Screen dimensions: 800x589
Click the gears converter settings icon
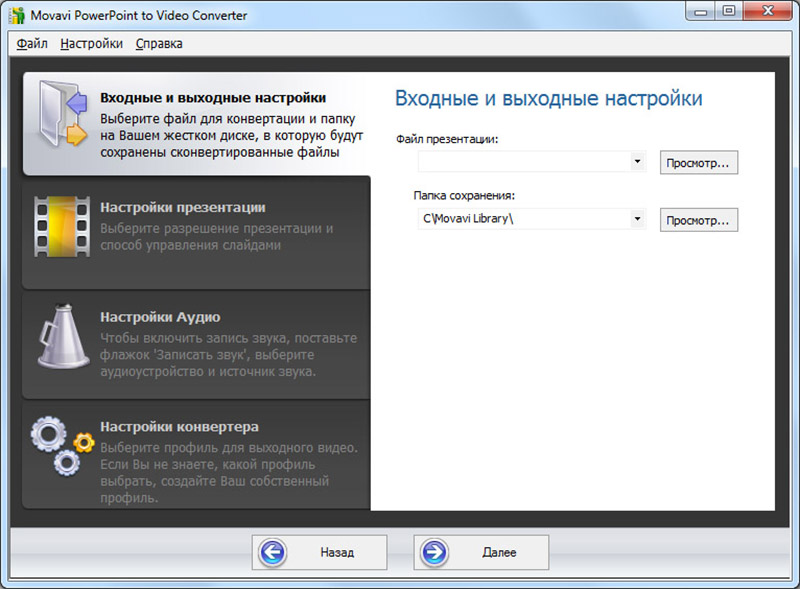click(x=60, y=446)
